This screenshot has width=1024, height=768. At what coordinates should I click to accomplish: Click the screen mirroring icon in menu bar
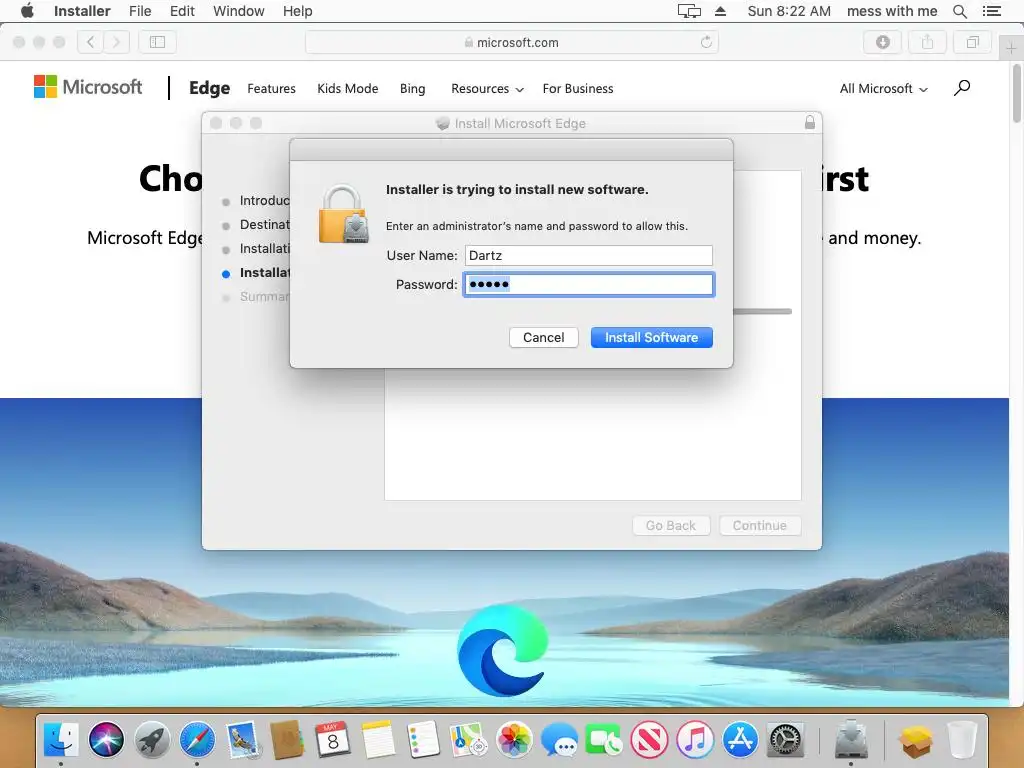point(689,11)
